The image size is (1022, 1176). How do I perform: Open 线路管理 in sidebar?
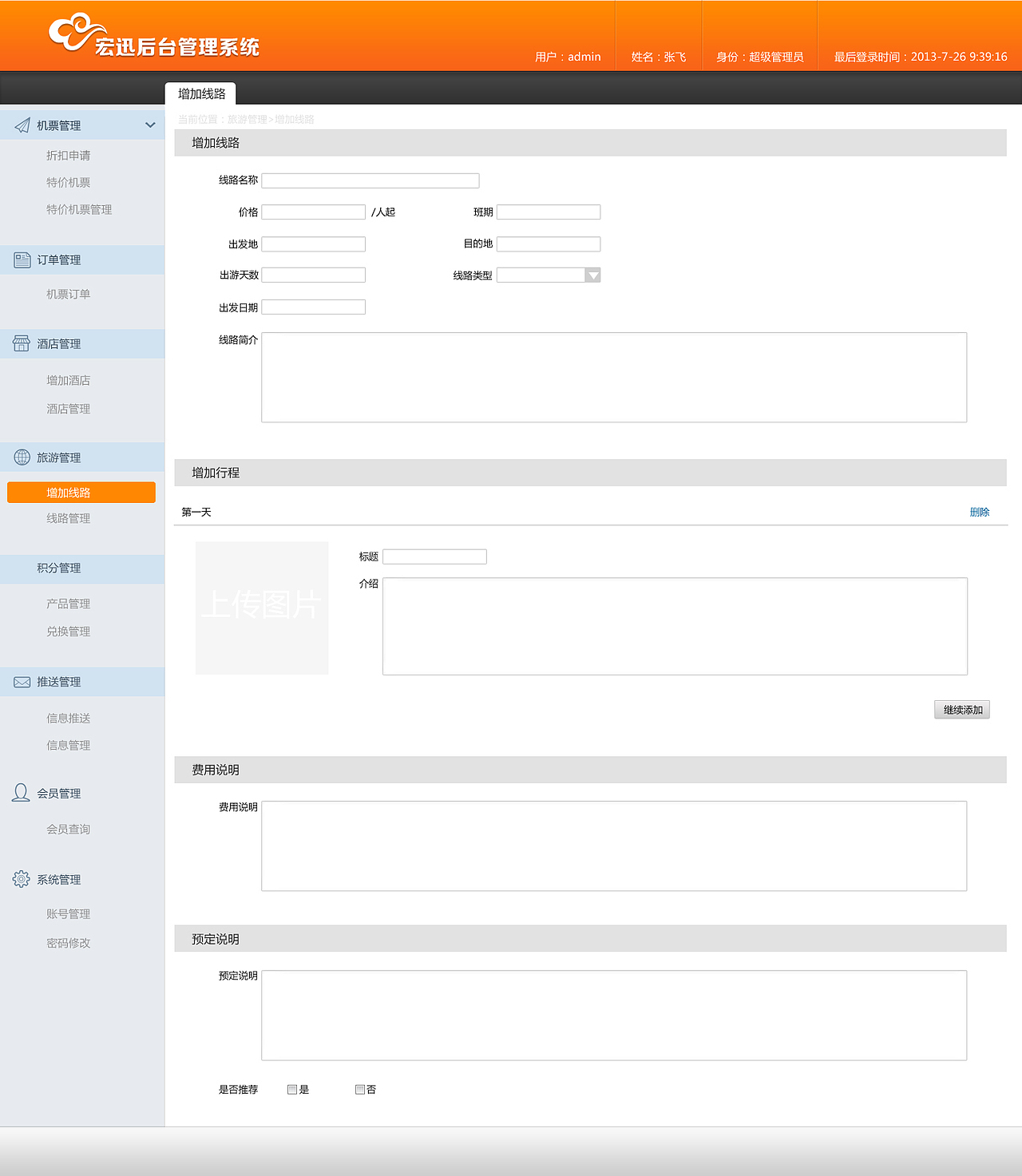click(69, 518)
